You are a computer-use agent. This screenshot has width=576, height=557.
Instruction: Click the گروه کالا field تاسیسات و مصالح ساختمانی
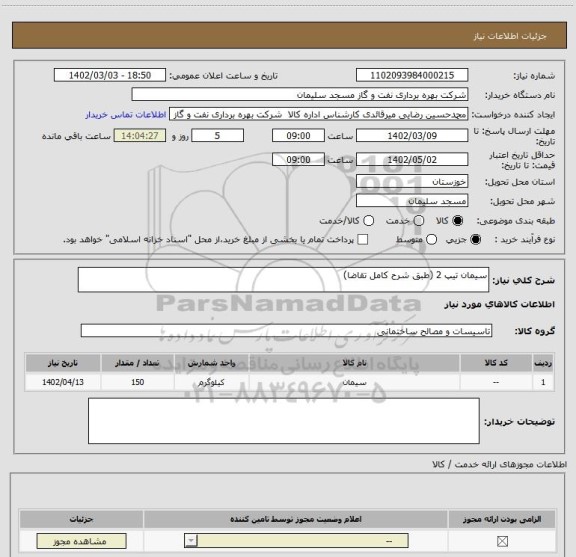click(286, 331)
